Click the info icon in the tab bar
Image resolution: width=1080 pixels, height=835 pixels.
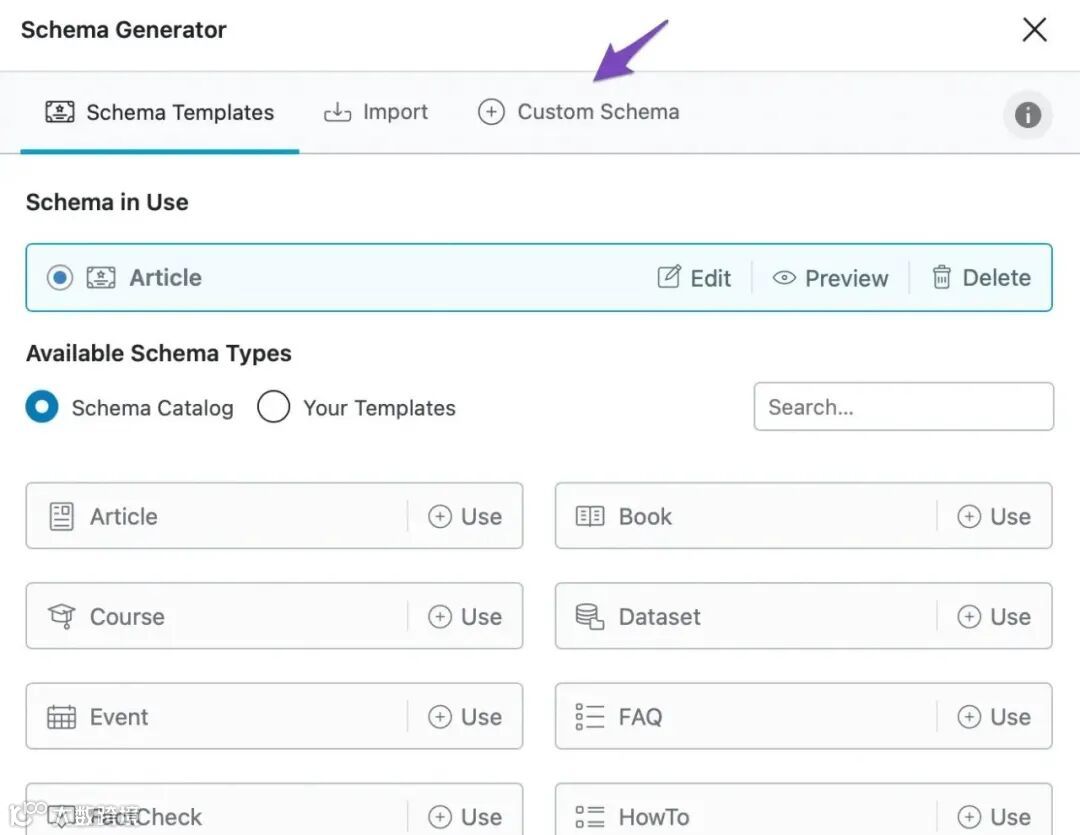1027,115
